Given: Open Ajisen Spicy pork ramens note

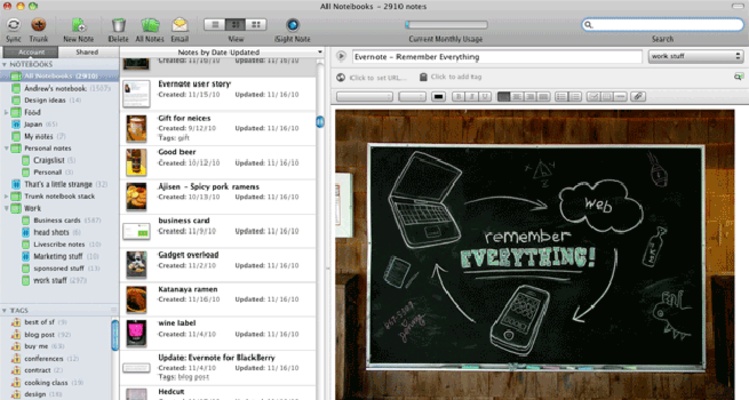Looking at the screenshot, I should point(218,197).
